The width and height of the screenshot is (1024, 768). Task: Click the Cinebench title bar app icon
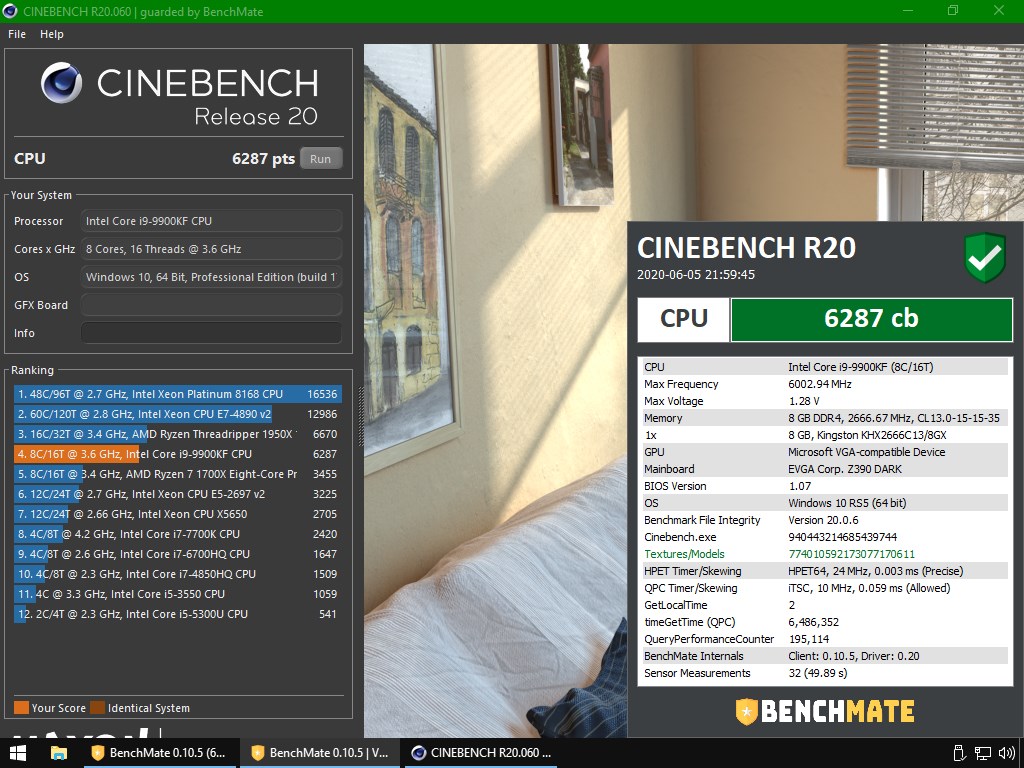[x=10, y=11]
